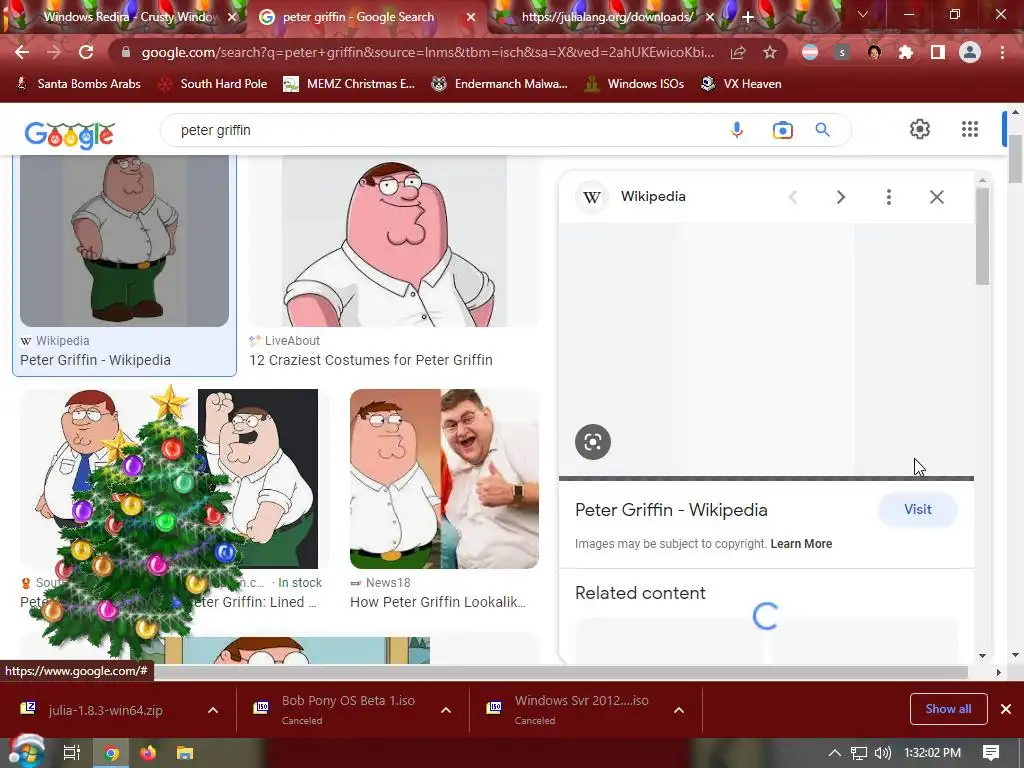The height and width of the screenshot is (768, 1024).
Task: Open Chrome's three-dot menu
Action: (x=1002, y=52)
